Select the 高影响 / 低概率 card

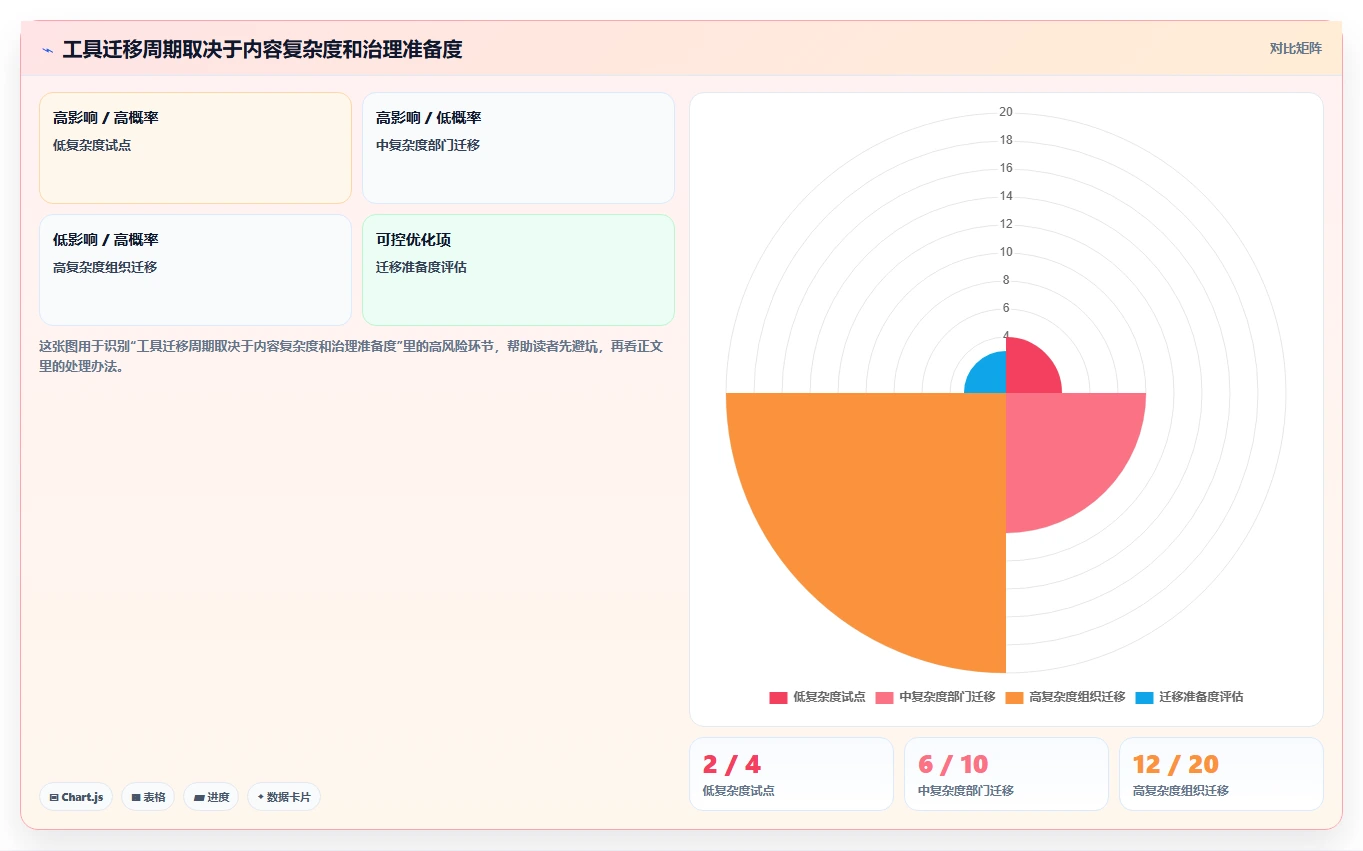[518, 148]
